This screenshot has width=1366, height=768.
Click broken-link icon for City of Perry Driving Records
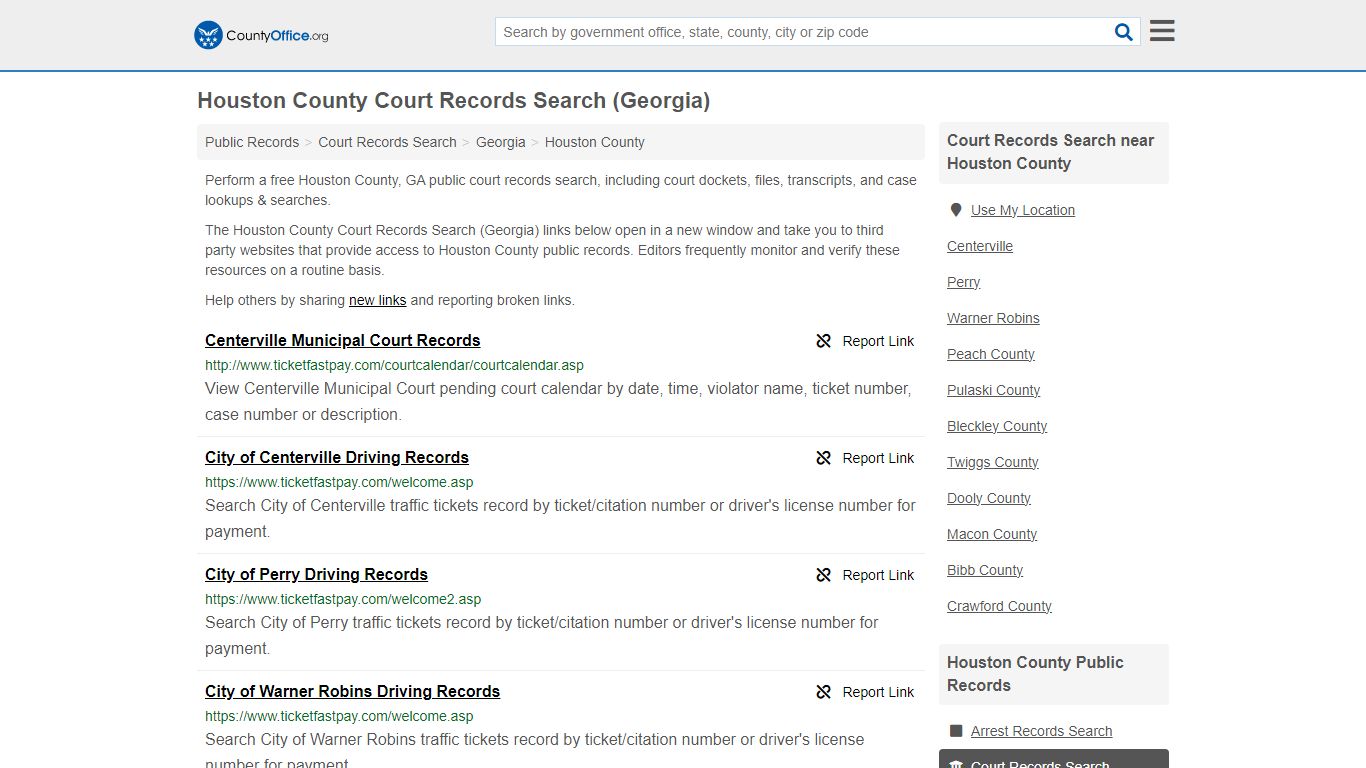[x=824, y=575]
